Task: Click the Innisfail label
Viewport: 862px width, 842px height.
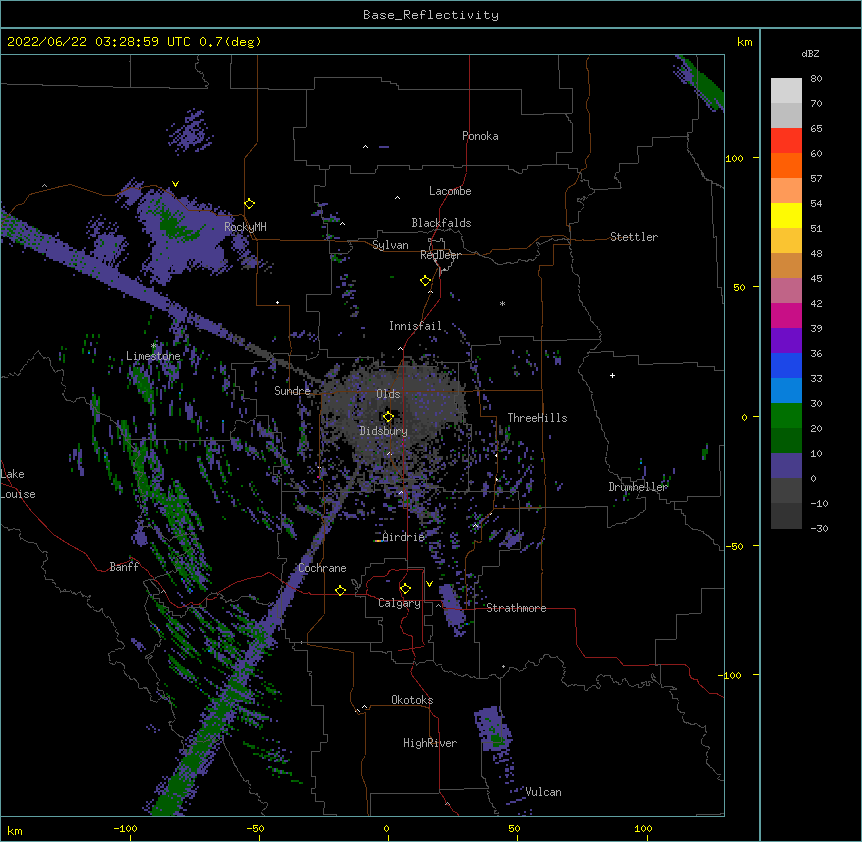Action: coord(415,326)
